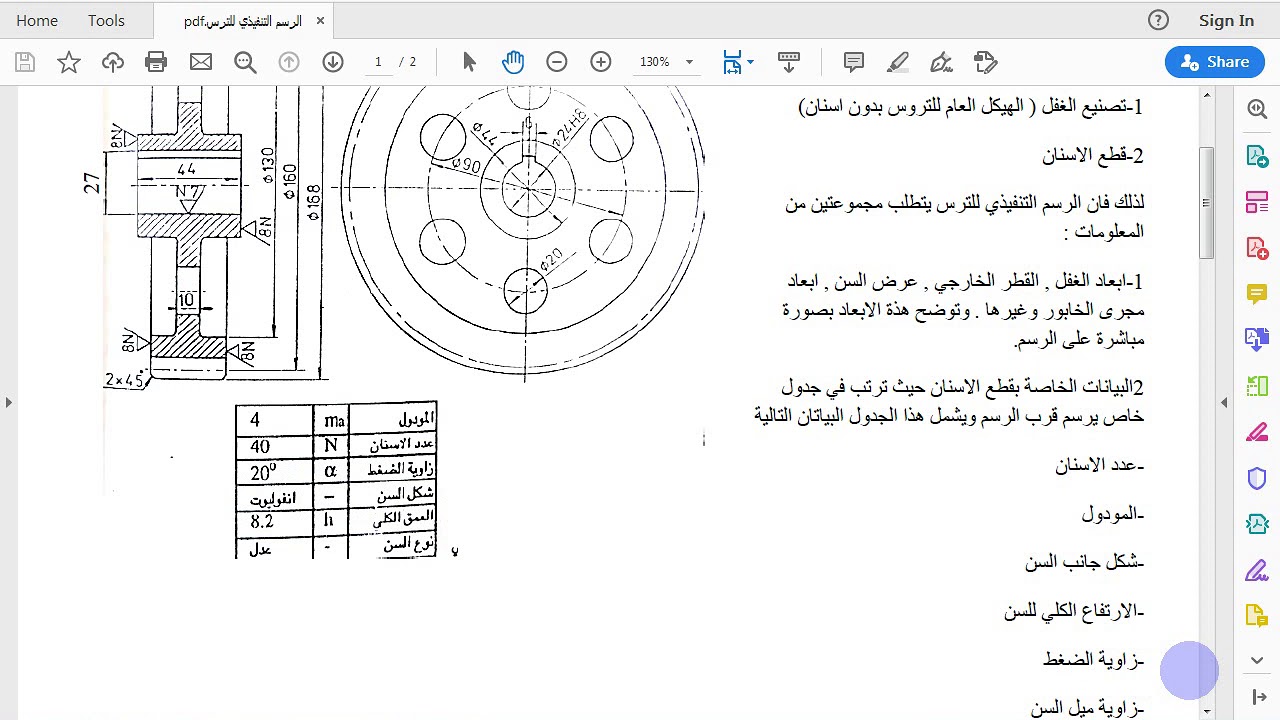Click the scrollbar down arrow

pyautogui.click(x=1207, y=711)
